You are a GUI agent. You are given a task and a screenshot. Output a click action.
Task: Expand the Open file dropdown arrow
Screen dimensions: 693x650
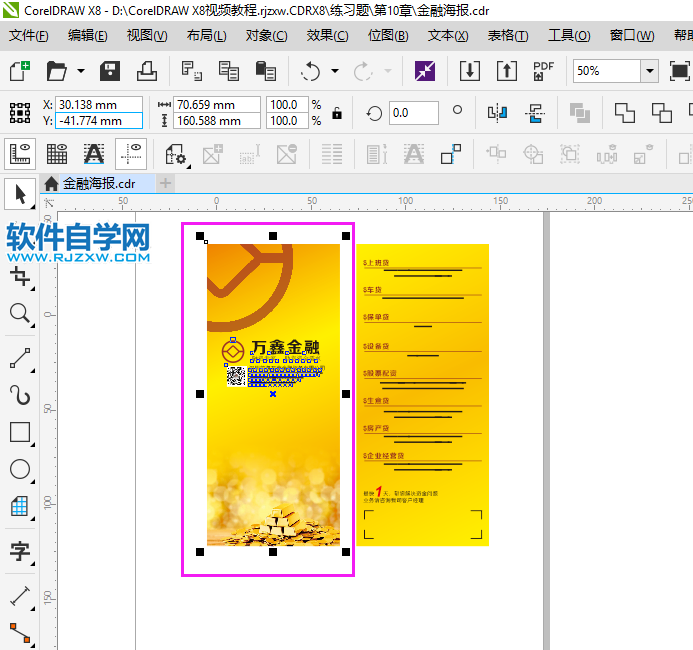[79, 72]
